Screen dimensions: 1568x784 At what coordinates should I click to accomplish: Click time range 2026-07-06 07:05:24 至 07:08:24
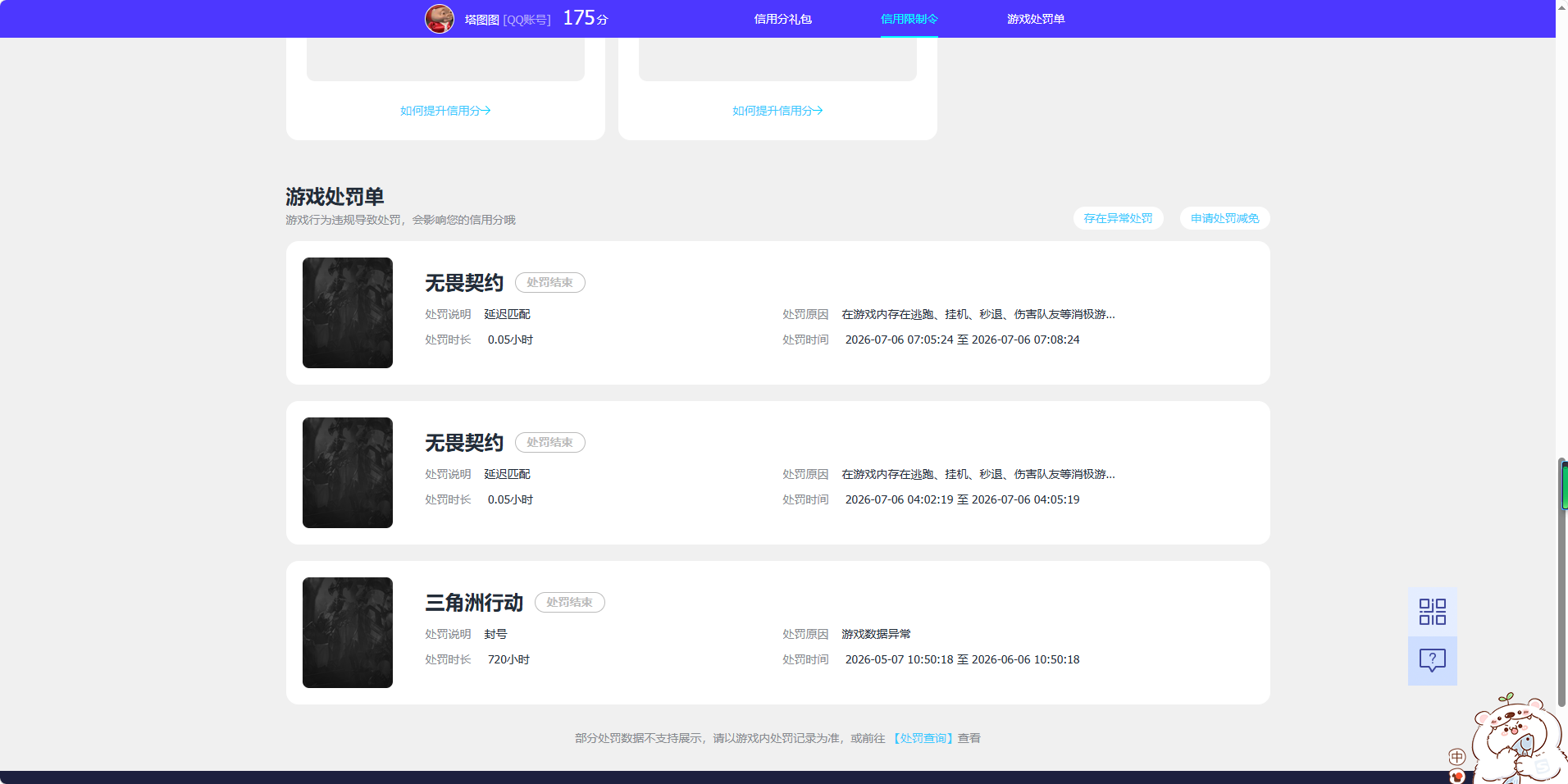(962, 340)
